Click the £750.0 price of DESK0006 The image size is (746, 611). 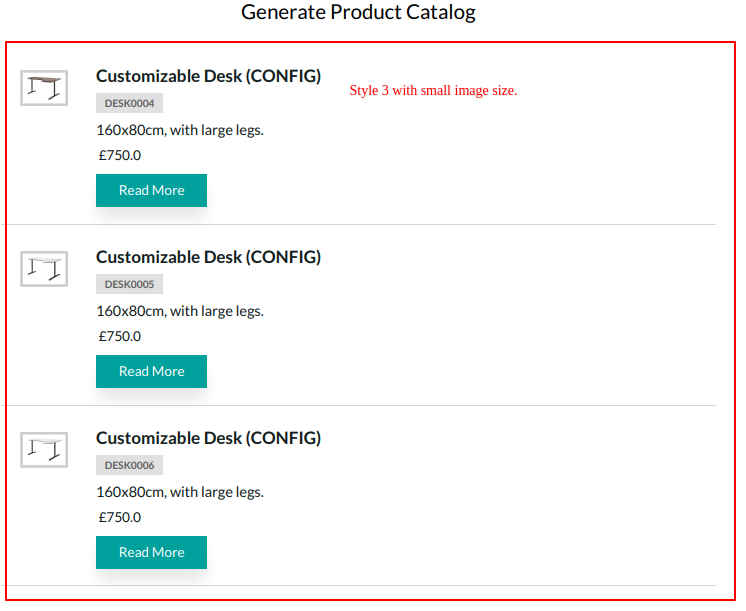pos(120,517)
